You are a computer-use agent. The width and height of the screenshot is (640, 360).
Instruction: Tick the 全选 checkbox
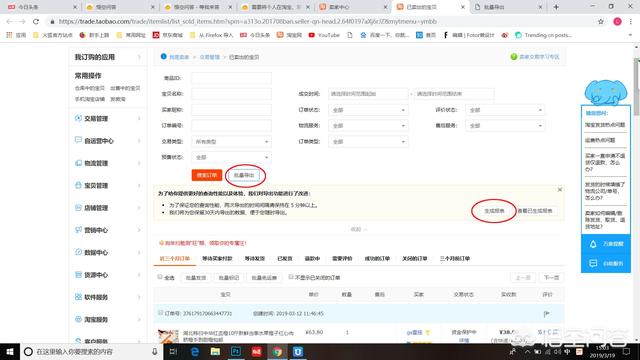coord(160,277)
